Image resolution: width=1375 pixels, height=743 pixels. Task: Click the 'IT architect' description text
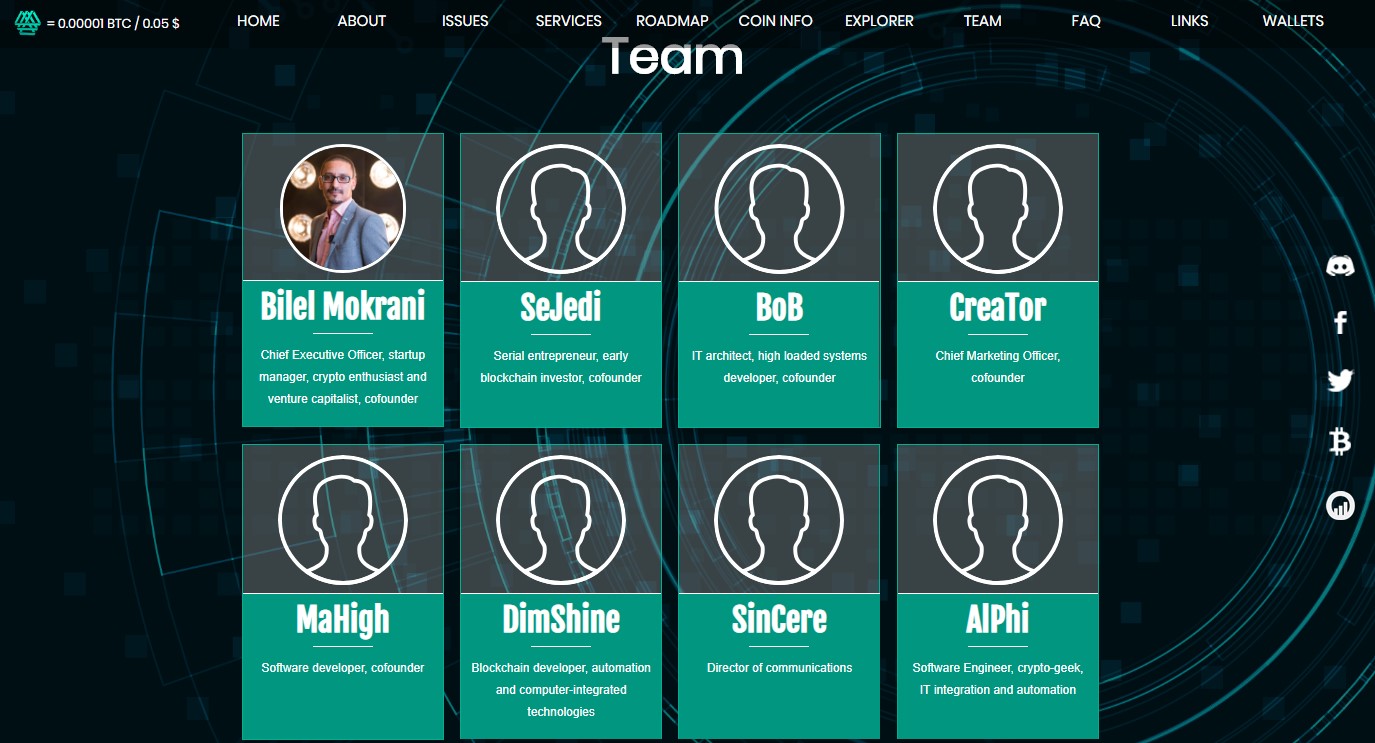click(779, 367)
